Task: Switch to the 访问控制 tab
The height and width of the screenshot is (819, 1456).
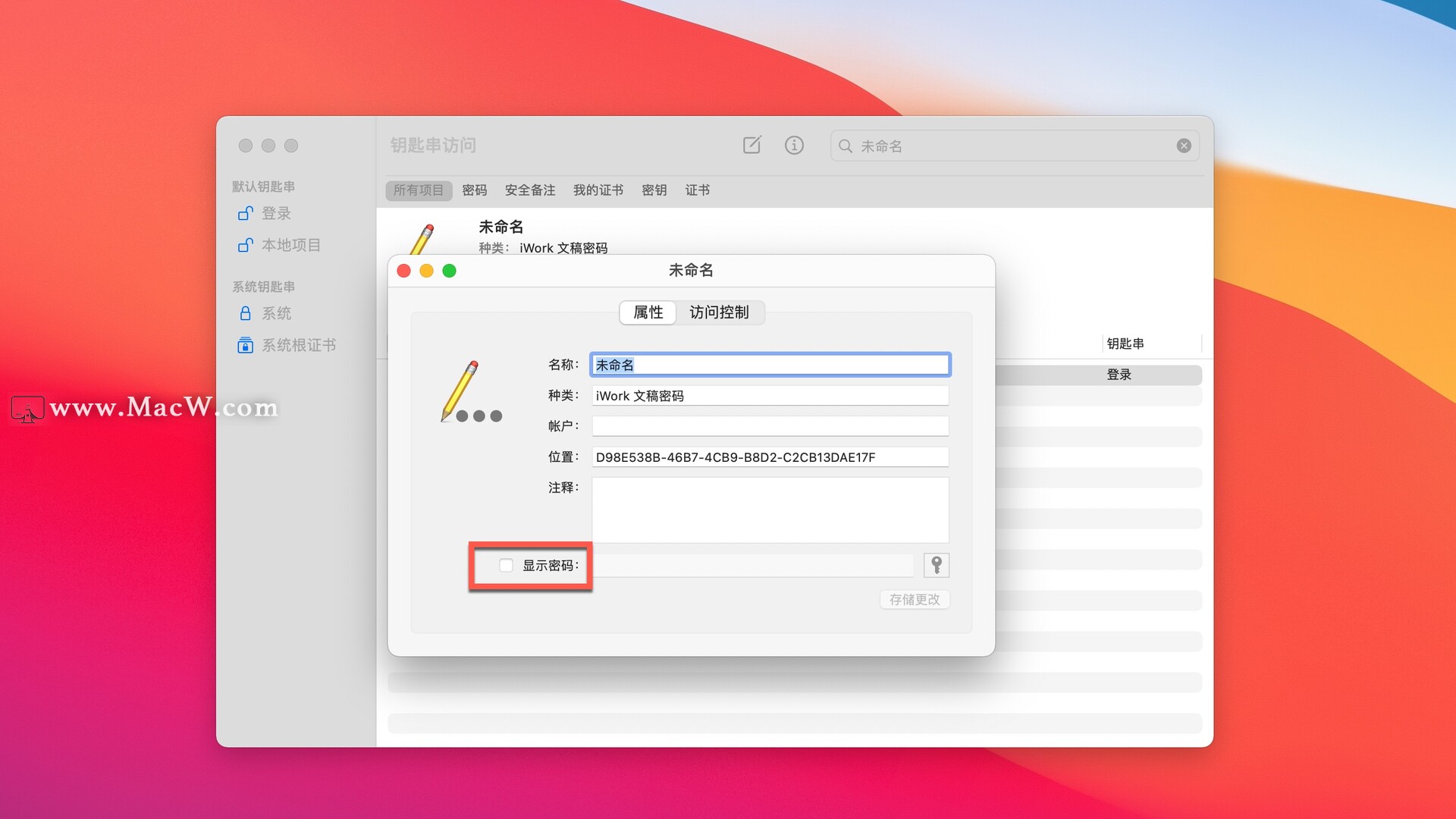Action: 719,312
